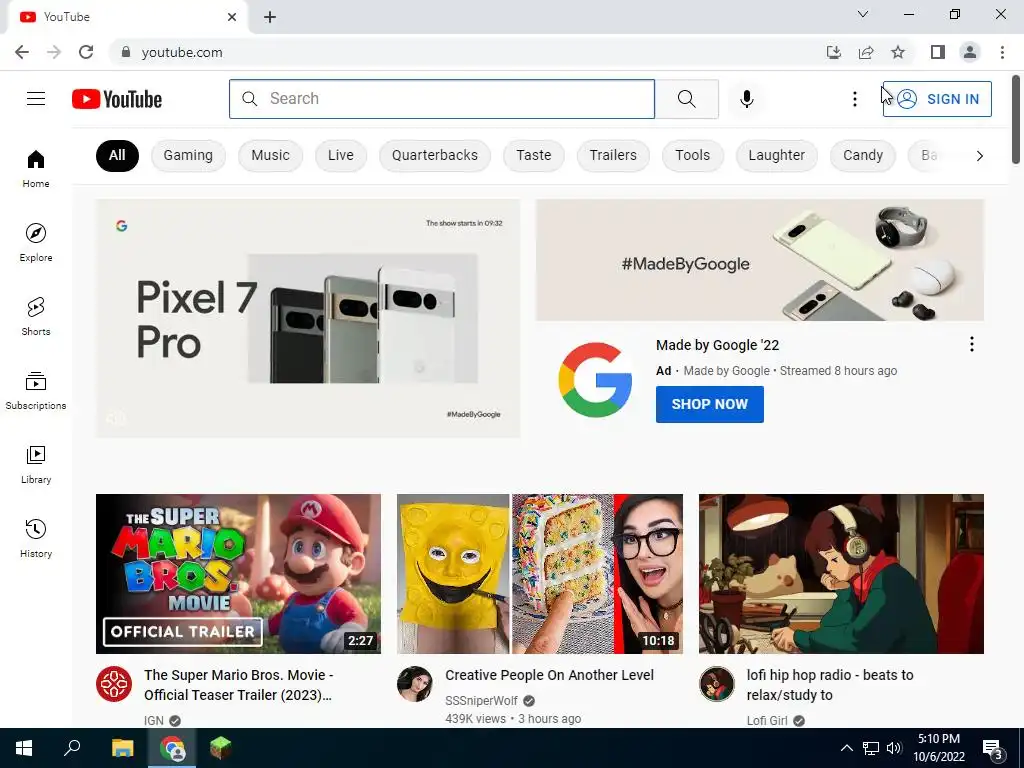Click the SIGN IN button
Screen dimensions: 1024x768
[937, 99]
